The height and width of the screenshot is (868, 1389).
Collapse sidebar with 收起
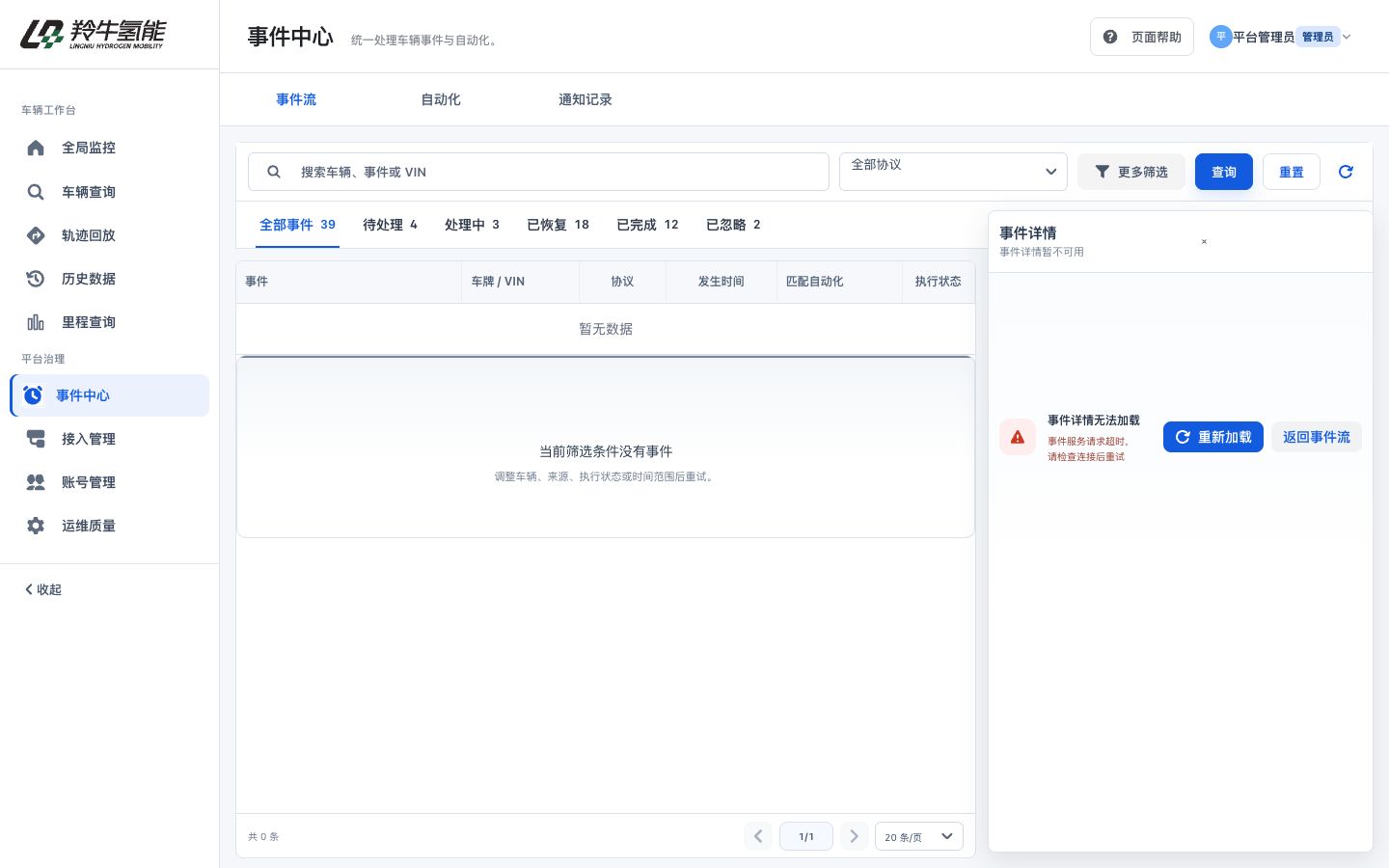tap(43, 589)
